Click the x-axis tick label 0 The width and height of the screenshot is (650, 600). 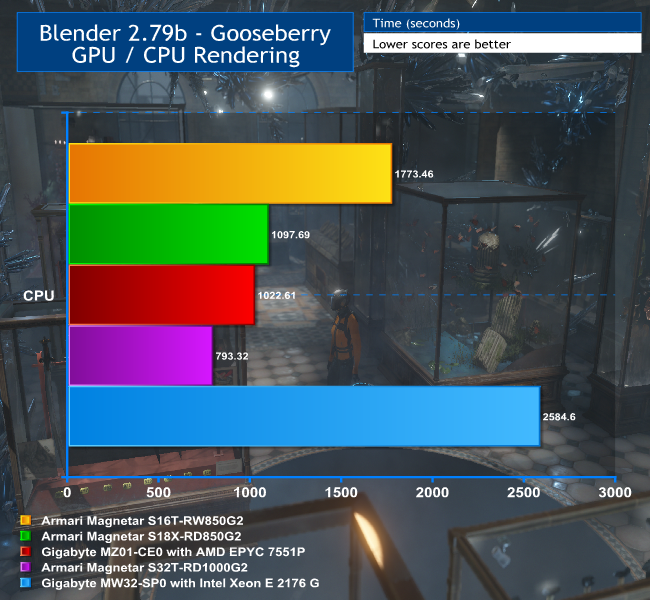[67, 493]
